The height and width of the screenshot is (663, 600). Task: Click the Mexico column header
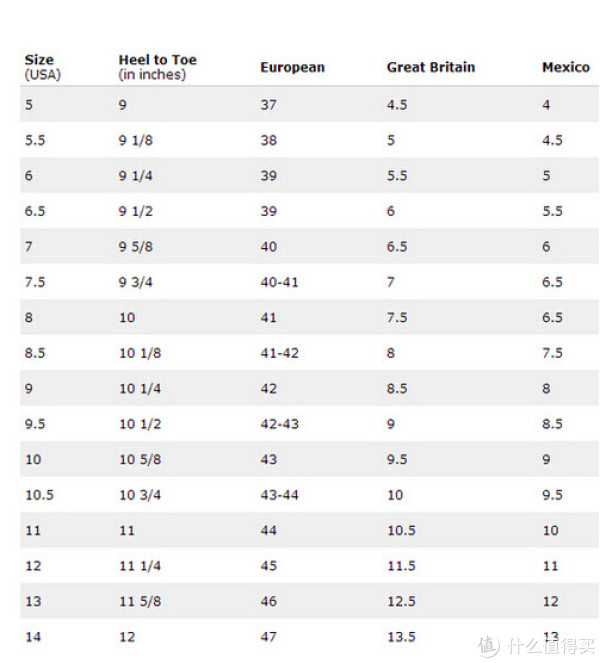click(x=566, y=67)
